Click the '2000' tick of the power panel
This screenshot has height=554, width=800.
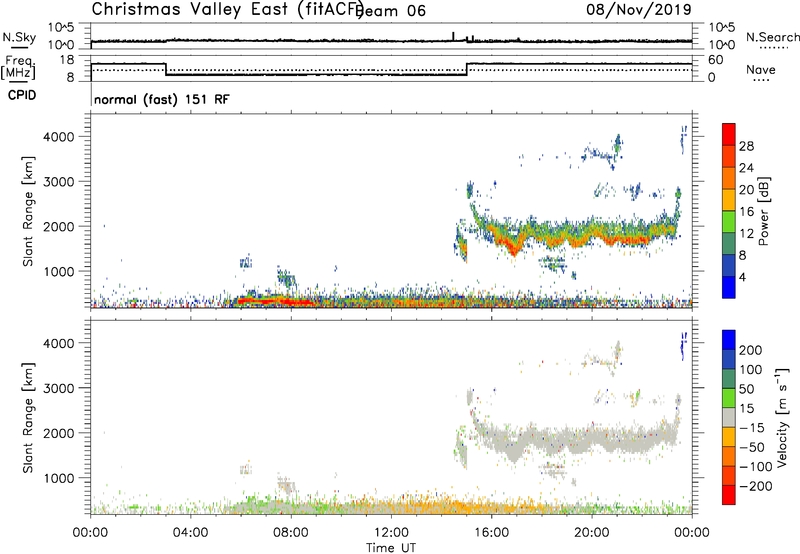[x=58, y=226]
